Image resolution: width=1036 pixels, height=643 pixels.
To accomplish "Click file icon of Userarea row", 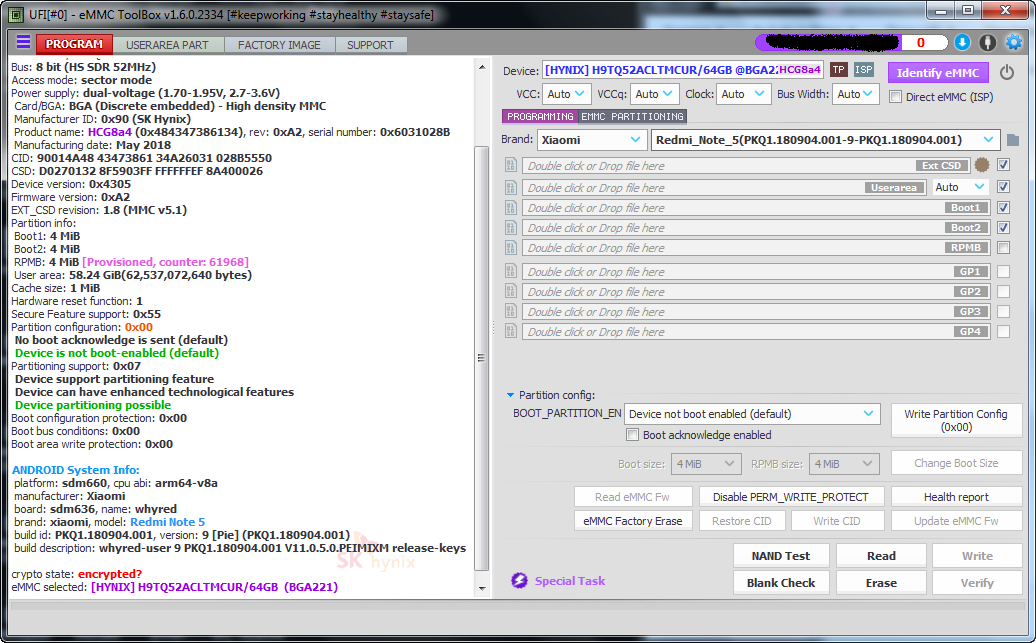I will tap(511, 188).
